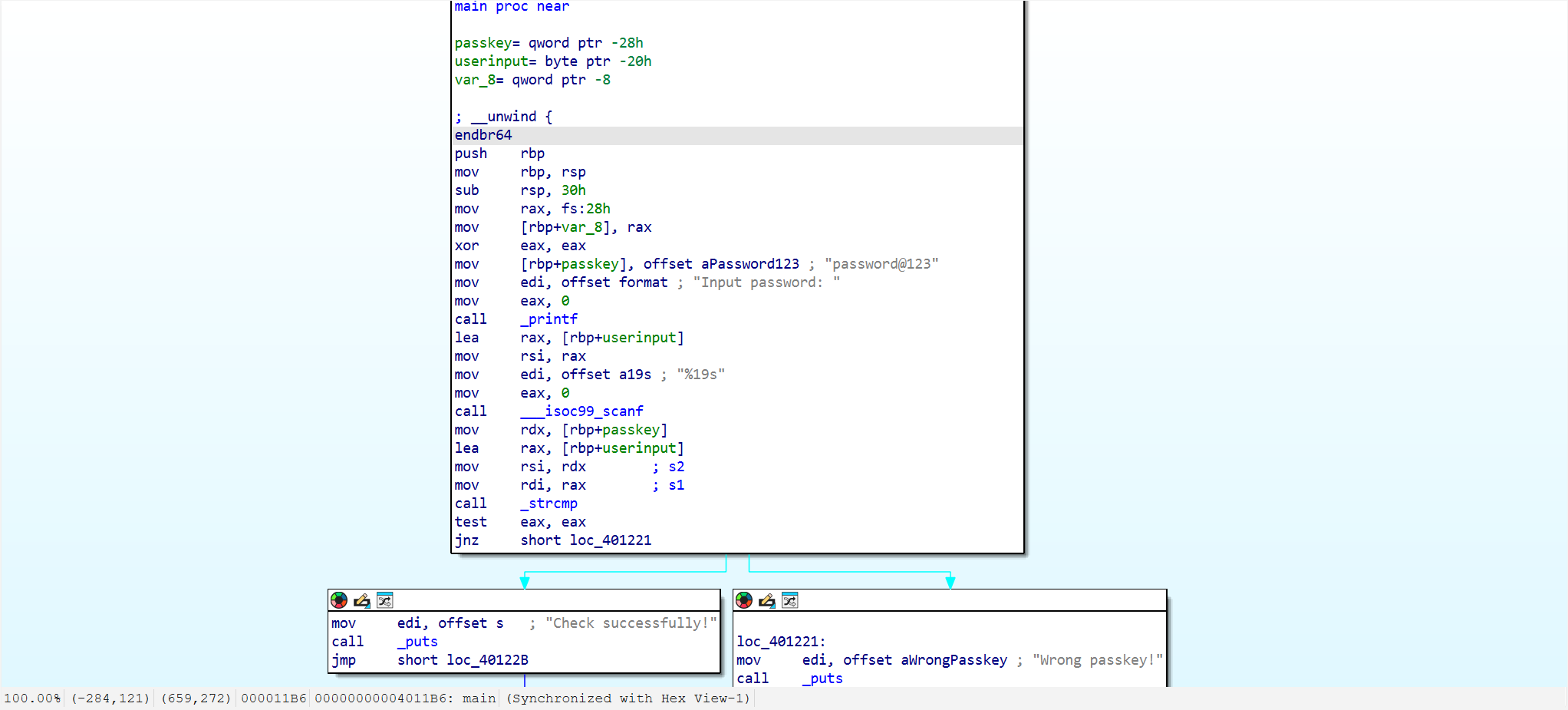Click the 100.00% zoom level in status bar
Image resolution: width=1568 pixels, height=710 pixels.
[x=32, y=698]
